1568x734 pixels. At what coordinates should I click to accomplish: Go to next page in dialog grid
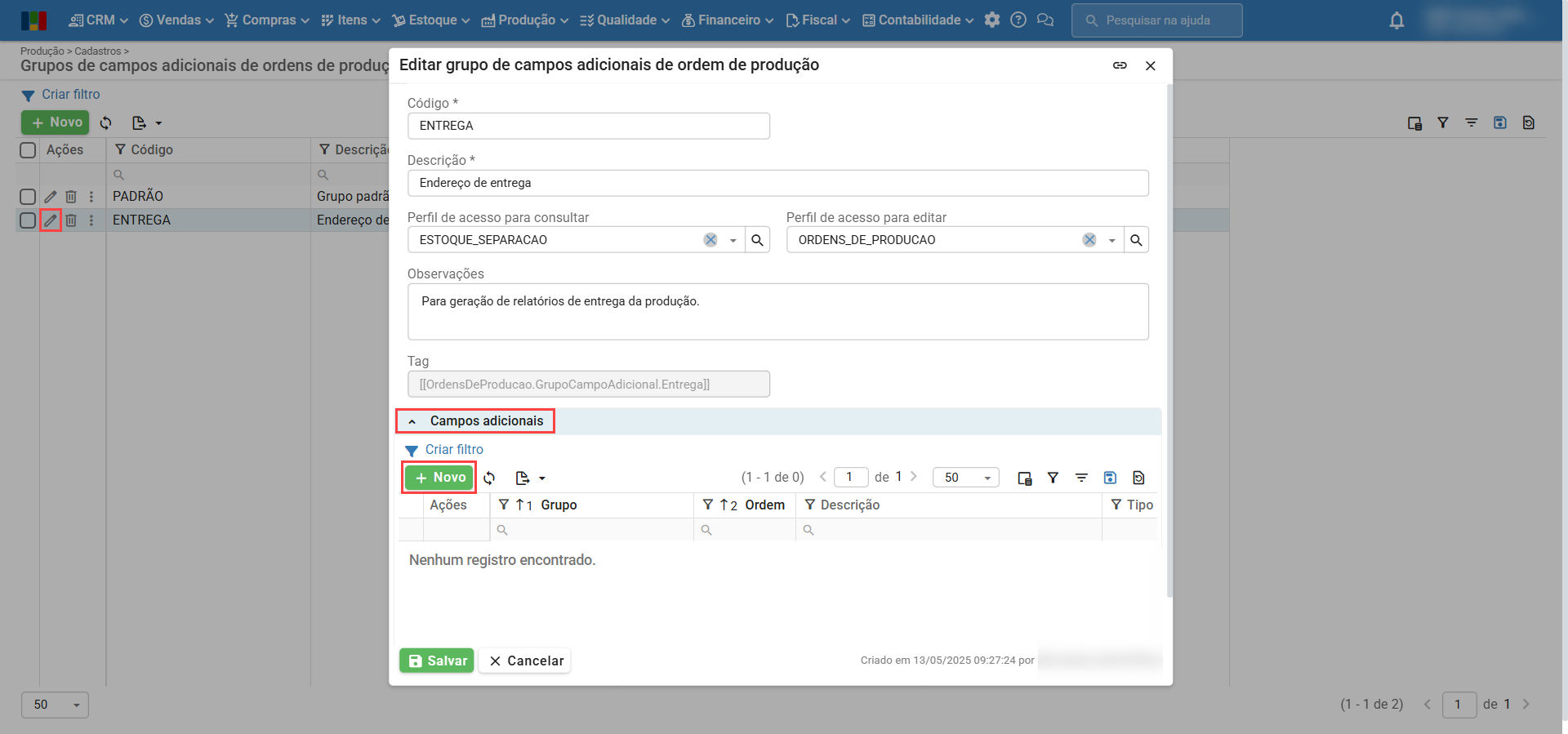(x=914, y=477)
